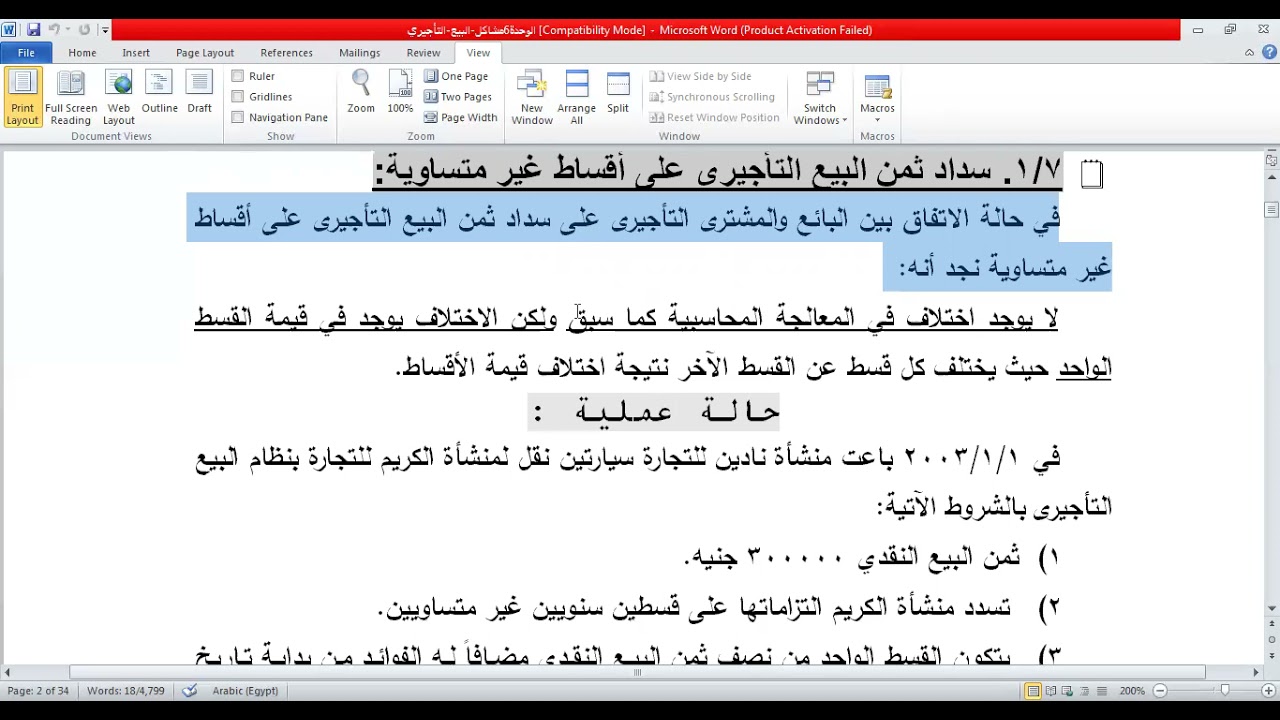The width and height of the screenshot is (1280, 720).
Task: Click the Macros icon
Action: (877, 88)
